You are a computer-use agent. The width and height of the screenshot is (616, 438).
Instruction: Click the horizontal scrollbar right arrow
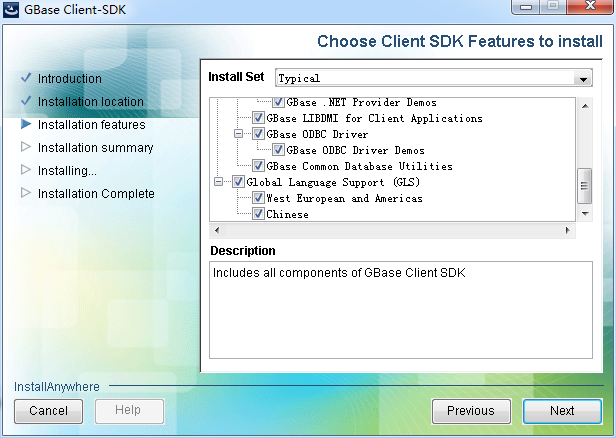(x=569, y=230)
